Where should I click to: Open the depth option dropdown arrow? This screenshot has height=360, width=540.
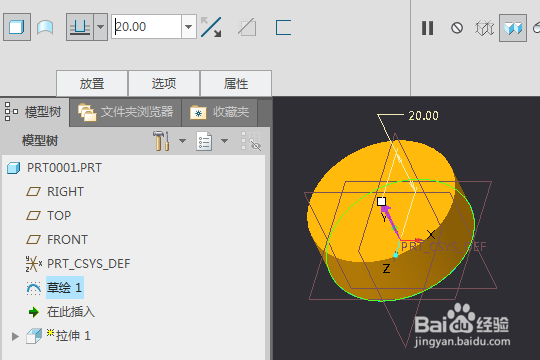point(101,27)
